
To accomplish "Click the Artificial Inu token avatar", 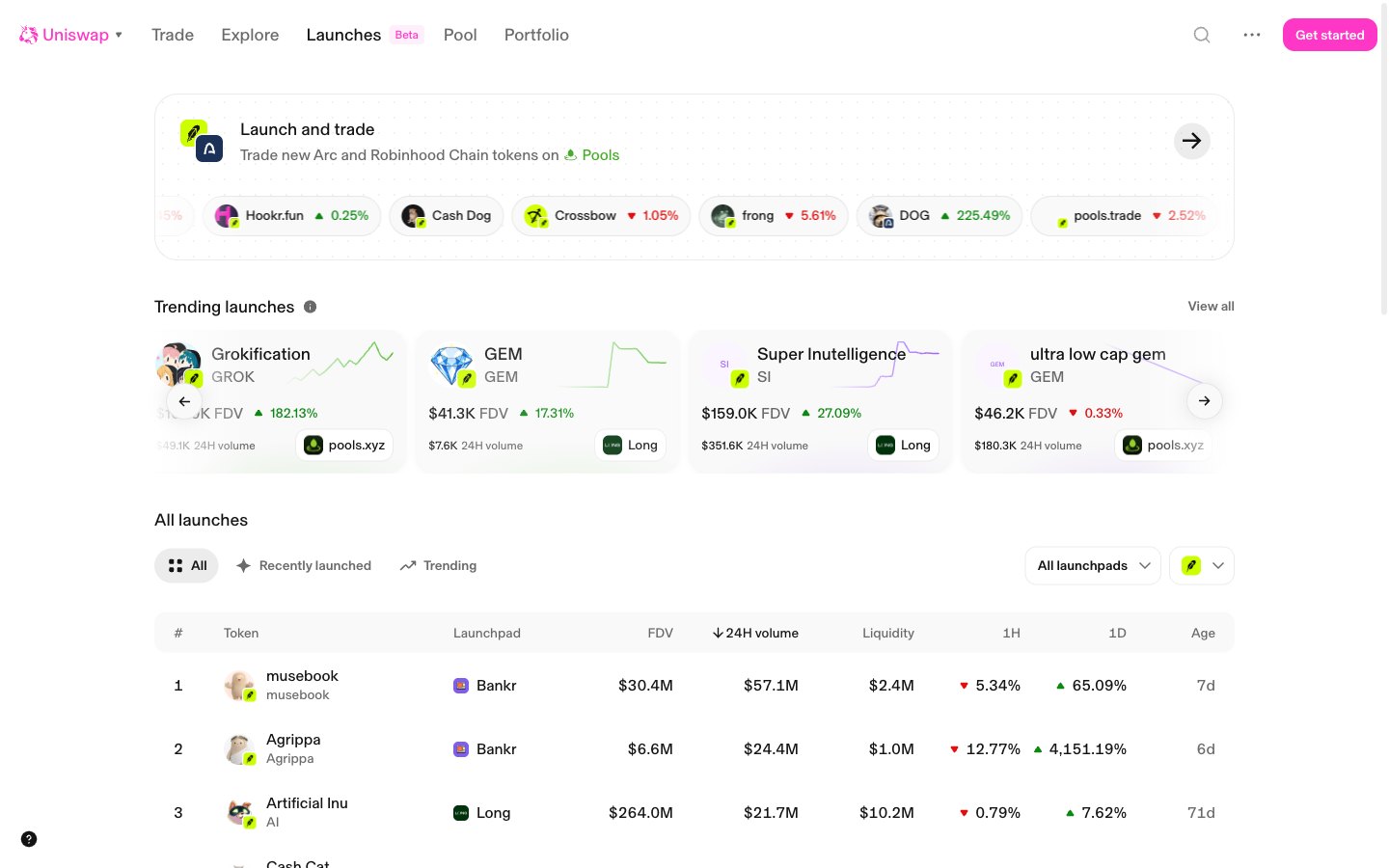I will [239, 813].
